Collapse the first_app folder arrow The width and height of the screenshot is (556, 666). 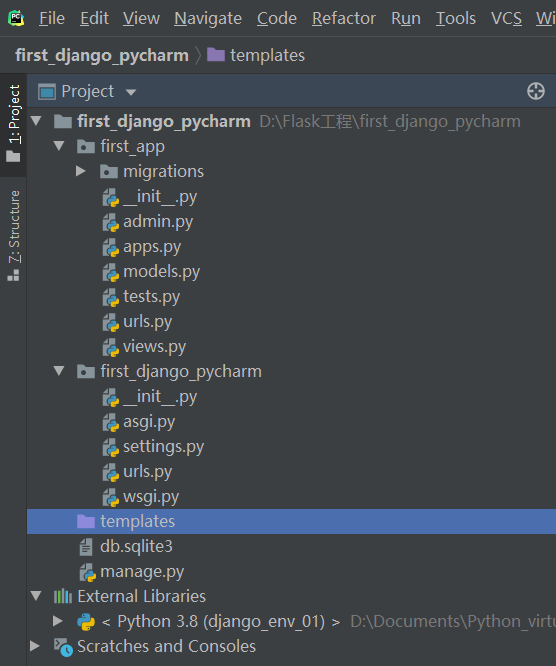click(59, 146)
